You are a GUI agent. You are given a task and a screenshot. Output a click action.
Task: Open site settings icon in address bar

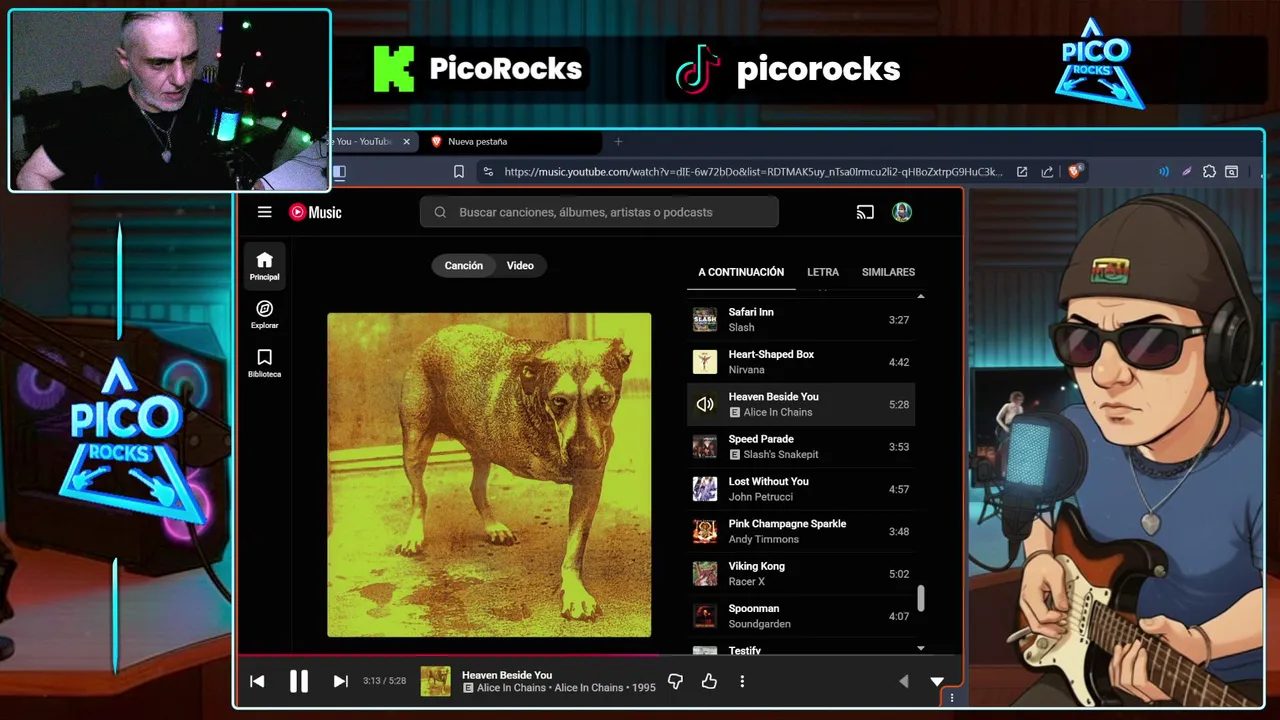coord(488,172)
